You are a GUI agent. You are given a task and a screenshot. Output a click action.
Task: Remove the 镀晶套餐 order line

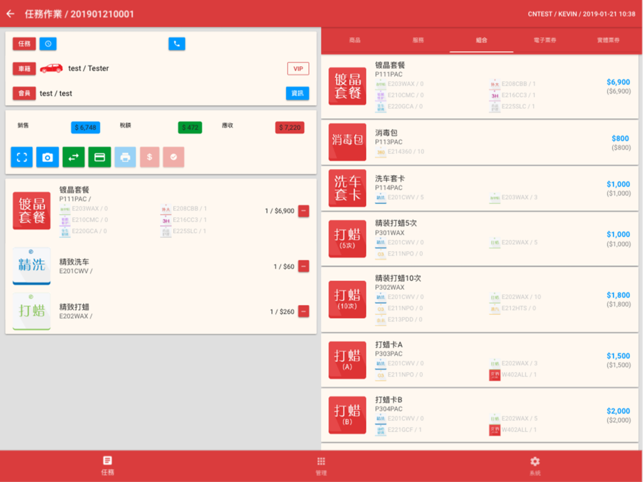tap(303, 211)
